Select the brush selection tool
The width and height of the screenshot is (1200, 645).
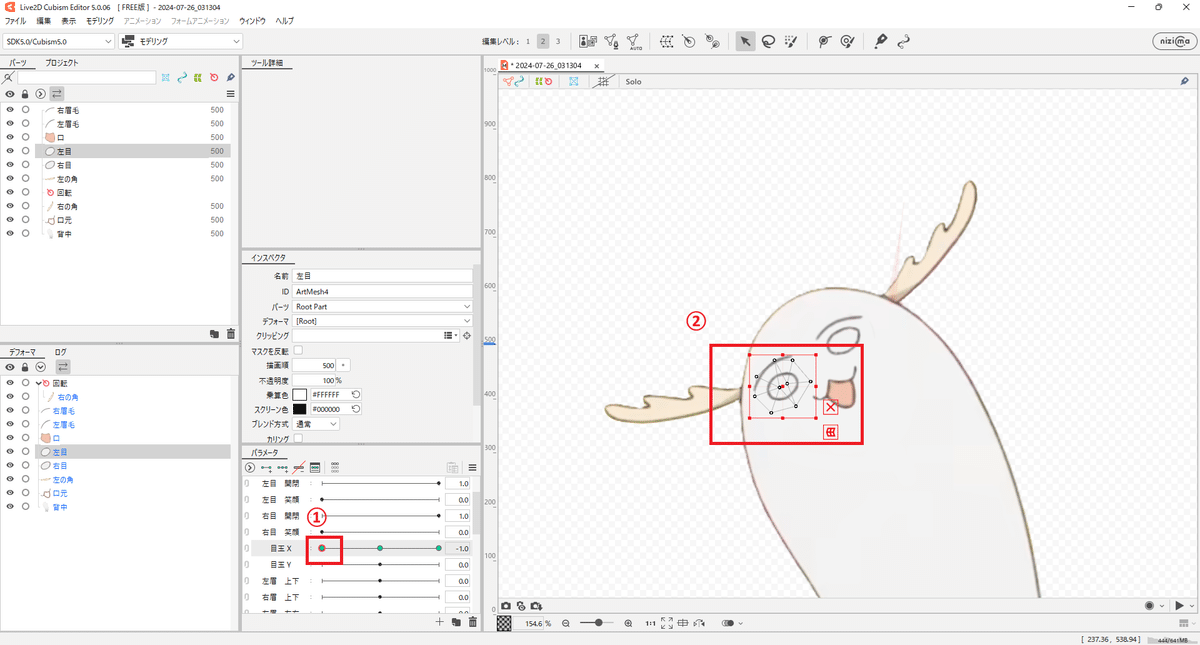pos(790,41)
